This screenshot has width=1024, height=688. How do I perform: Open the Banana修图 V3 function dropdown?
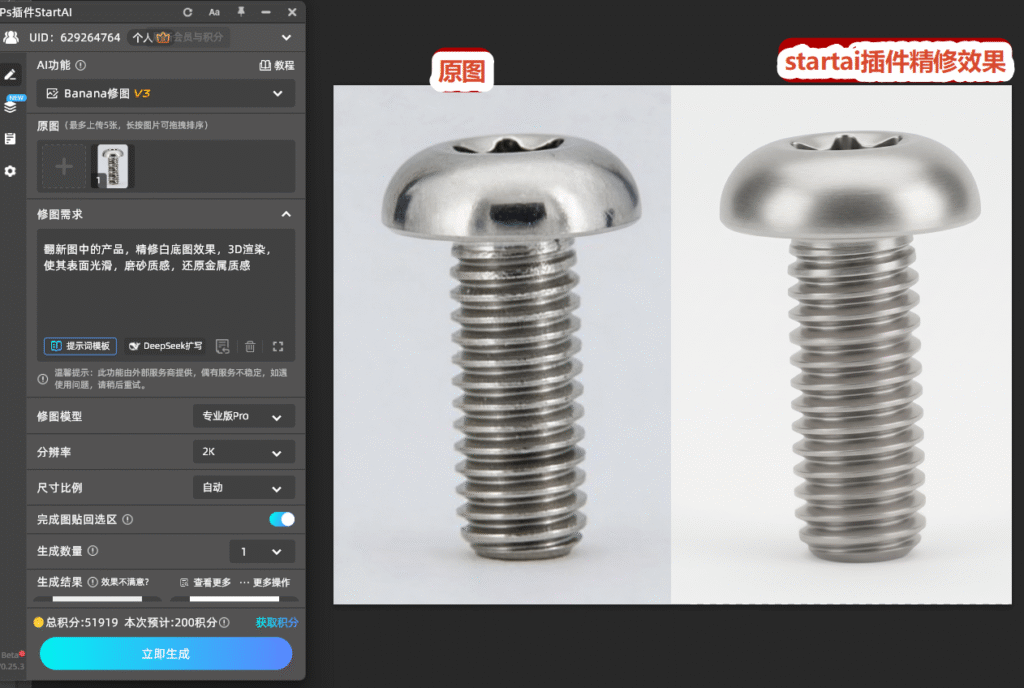coord(165,93)
